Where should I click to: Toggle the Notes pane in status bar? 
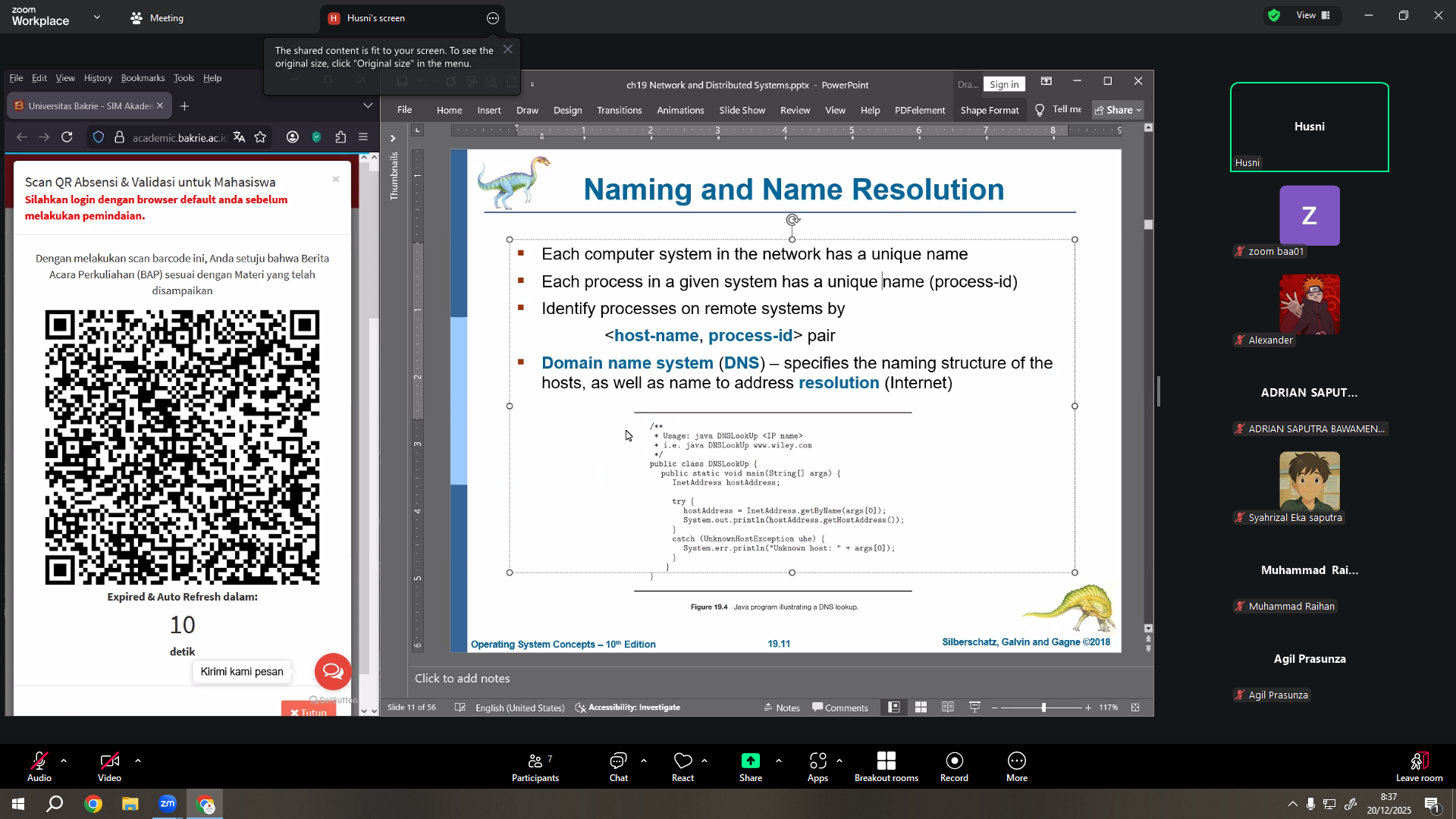pyautogui.click(x=782, y=708)
